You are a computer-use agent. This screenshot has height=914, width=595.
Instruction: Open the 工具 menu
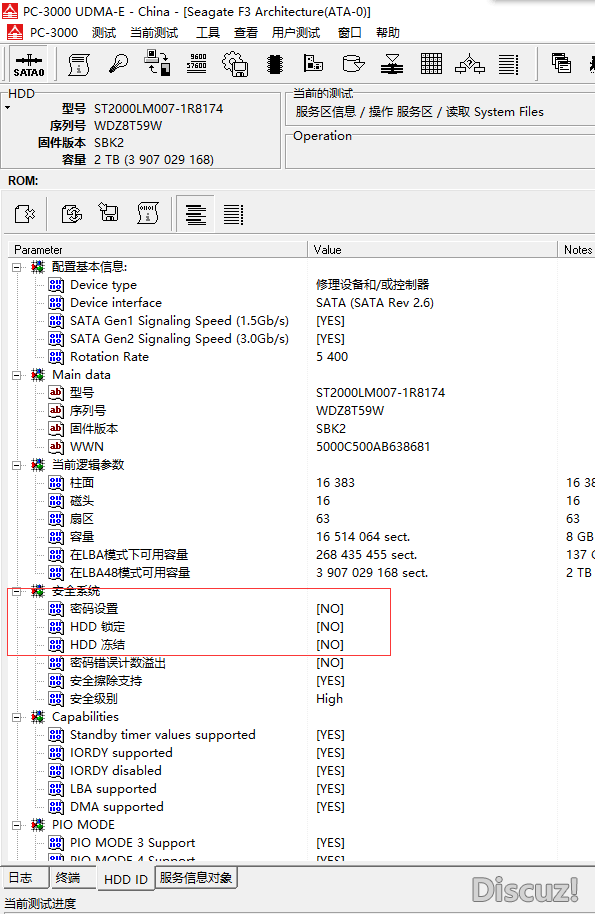tap(207, 33)
